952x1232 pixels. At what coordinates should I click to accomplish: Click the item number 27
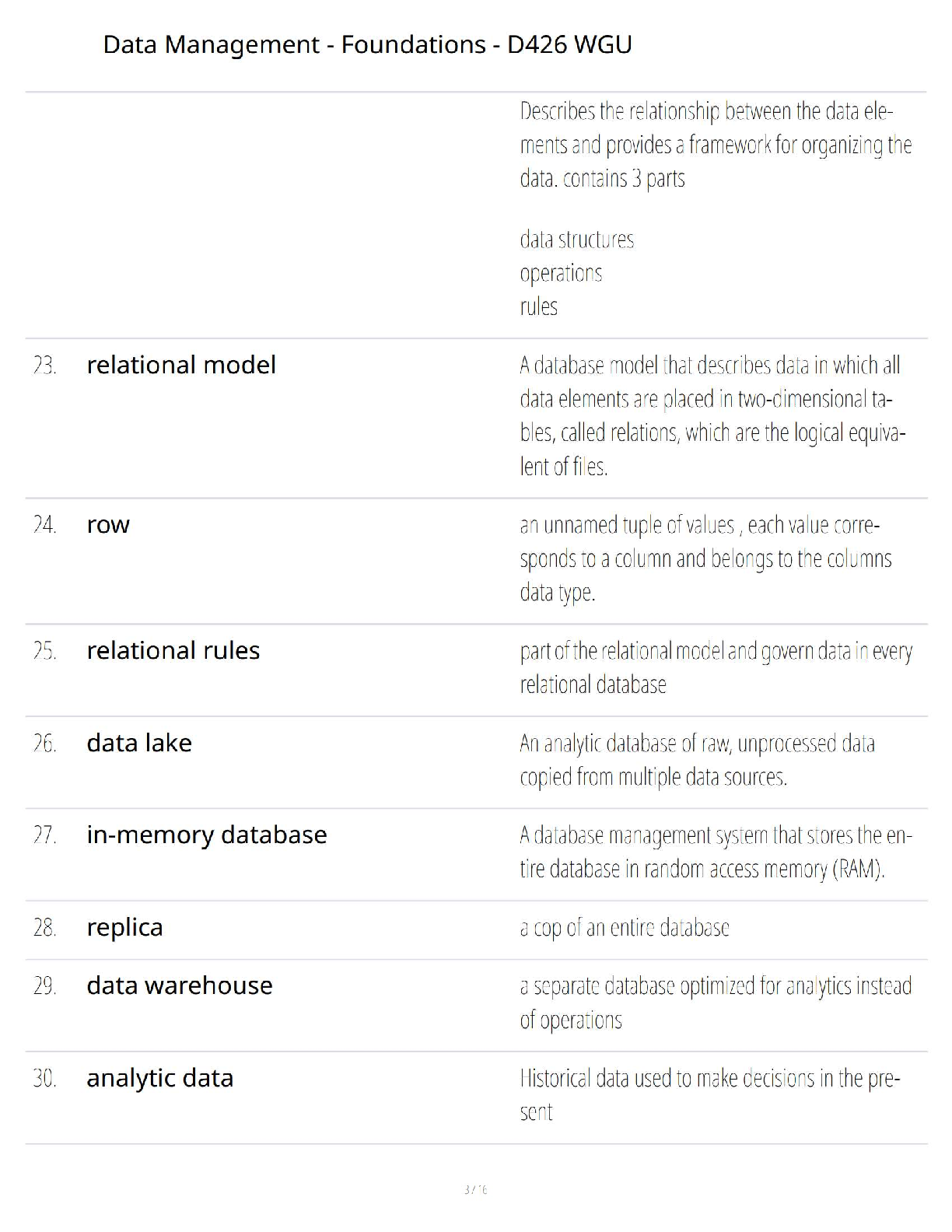pyautogui.click(x=45, y=835)
